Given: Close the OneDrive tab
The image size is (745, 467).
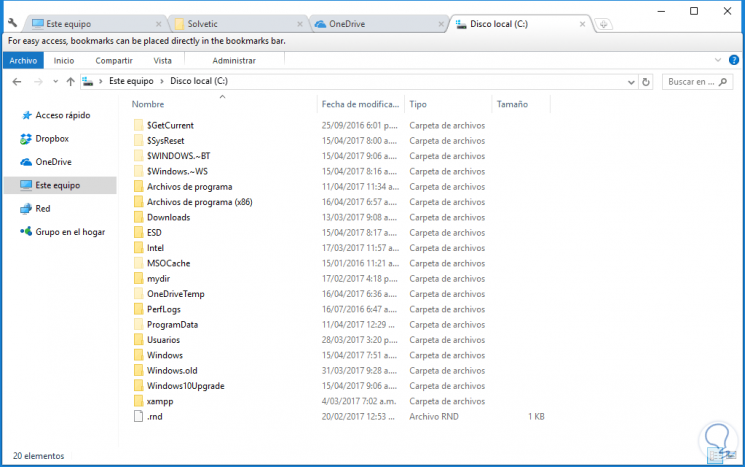Looking at the screenshot, I should [441, 24].
